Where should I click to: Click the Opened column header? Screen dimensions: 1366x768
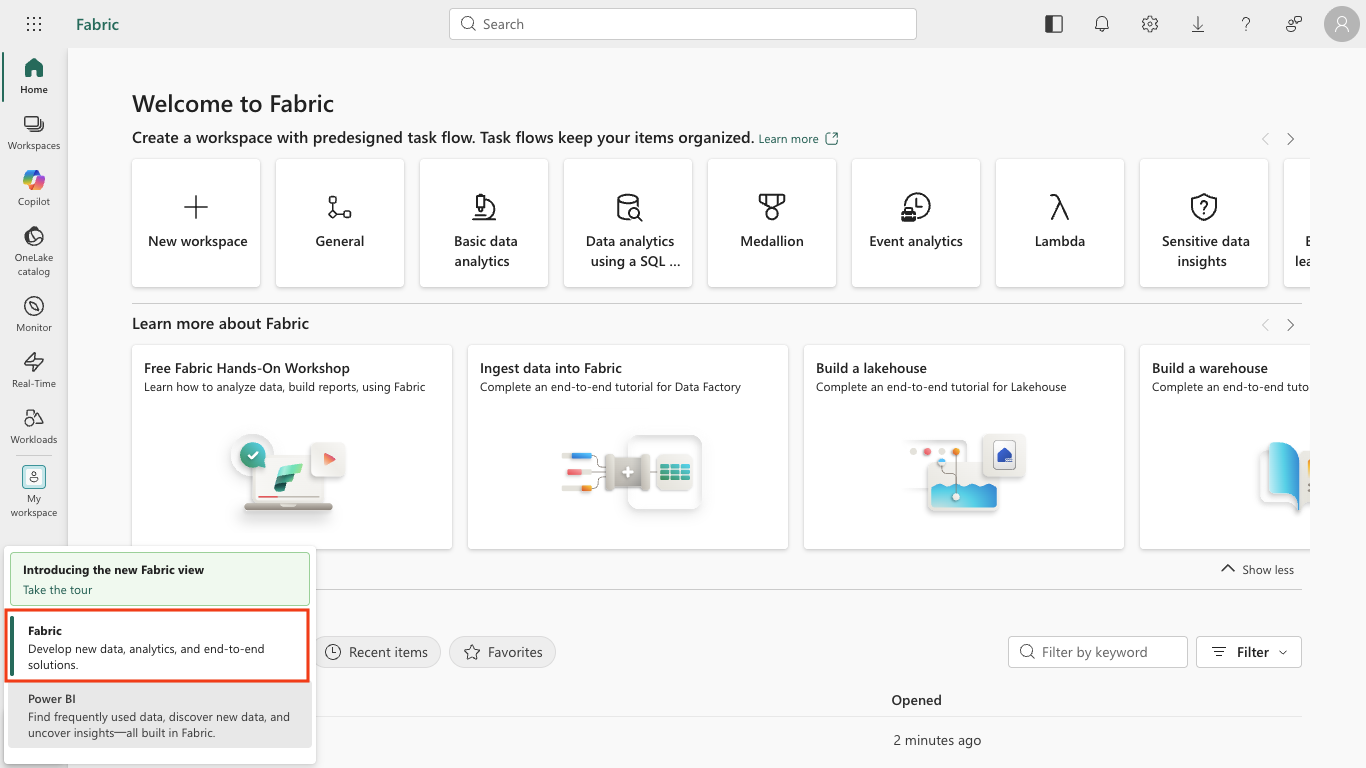pyautogui.click(x=917, y=700)
